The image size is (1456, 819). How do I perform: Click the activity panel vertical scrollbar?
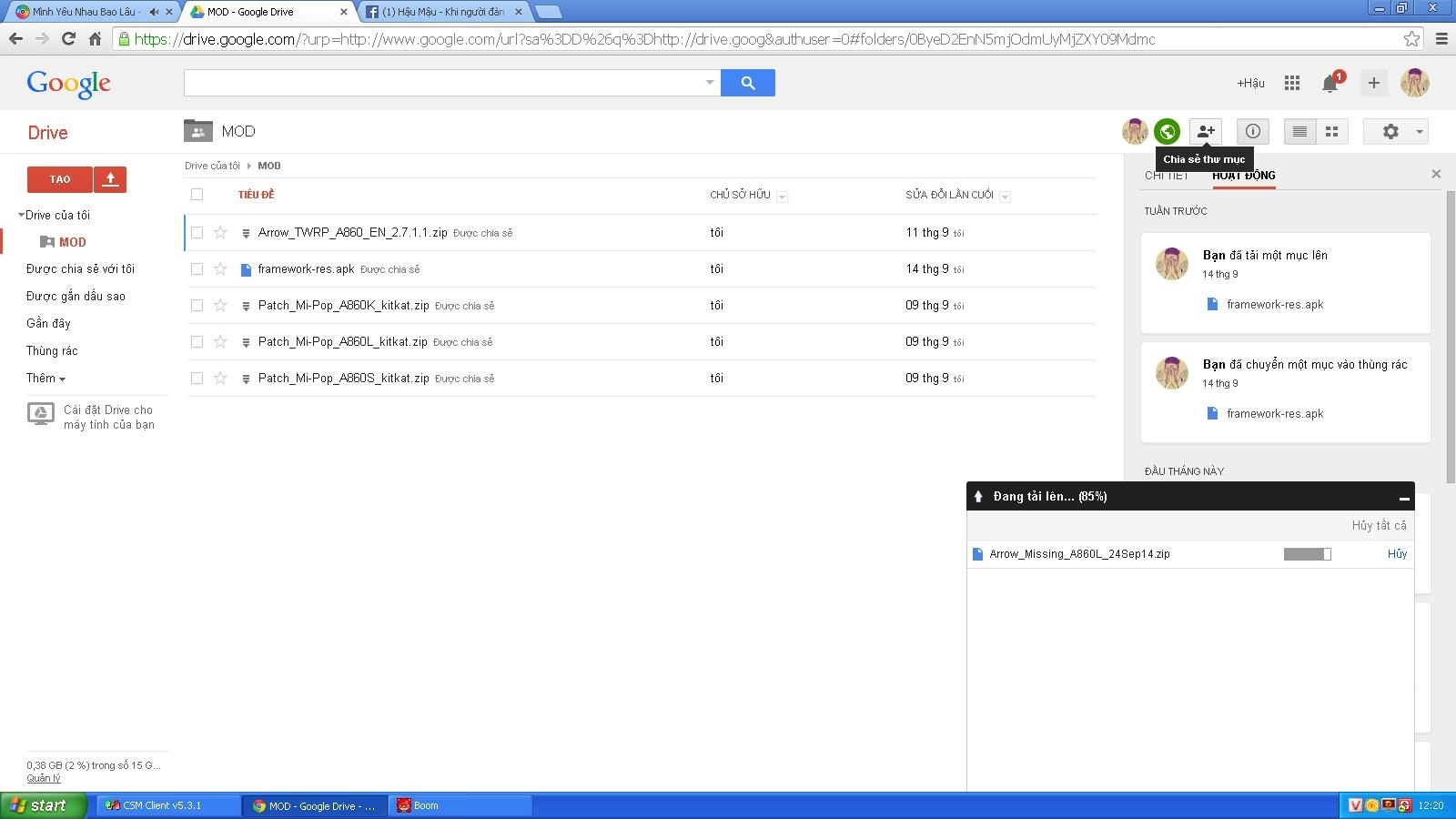[1451, 337]
